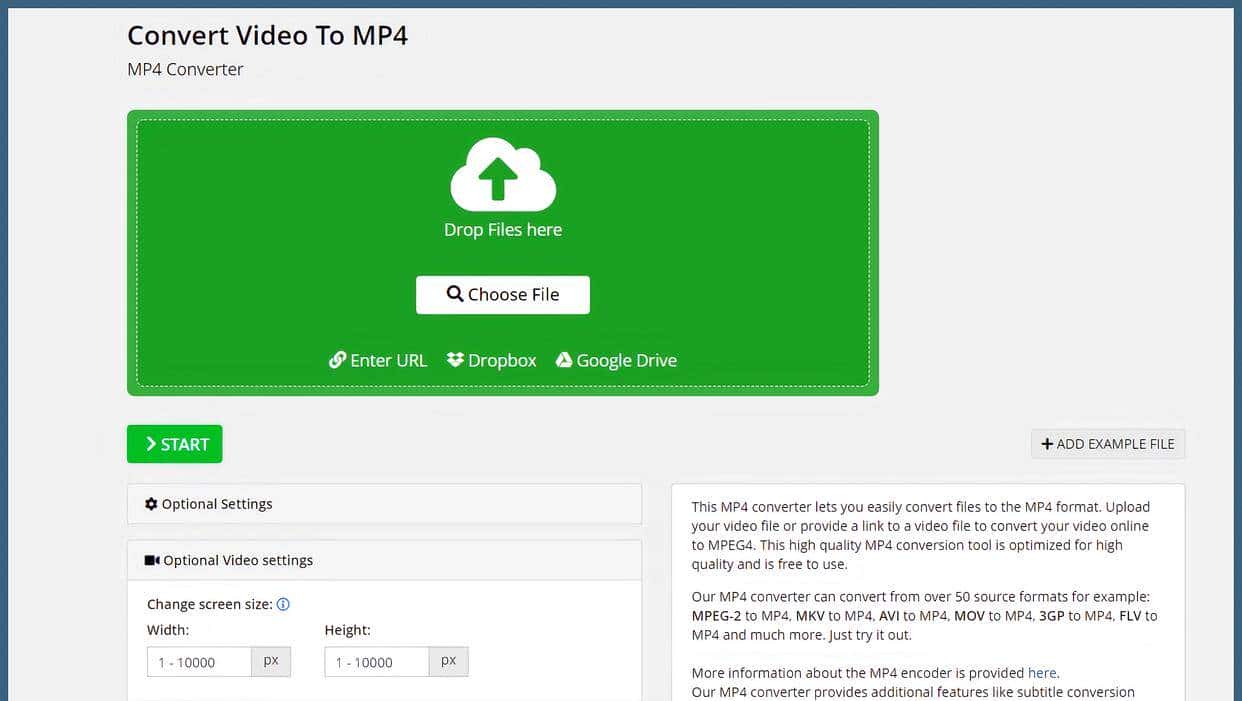The width and height of the screenshot is (1242, 701).
Task: Expand the Optional Settings section
Action: pos(384,503)
